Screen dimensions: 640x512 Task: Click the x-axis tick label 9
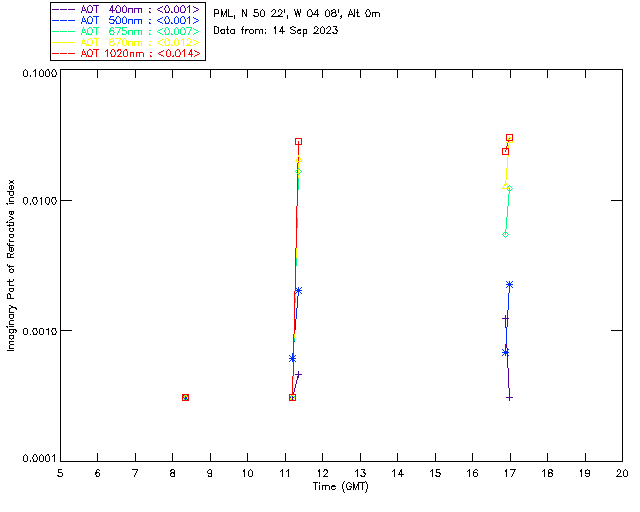[x=210, y=473]
